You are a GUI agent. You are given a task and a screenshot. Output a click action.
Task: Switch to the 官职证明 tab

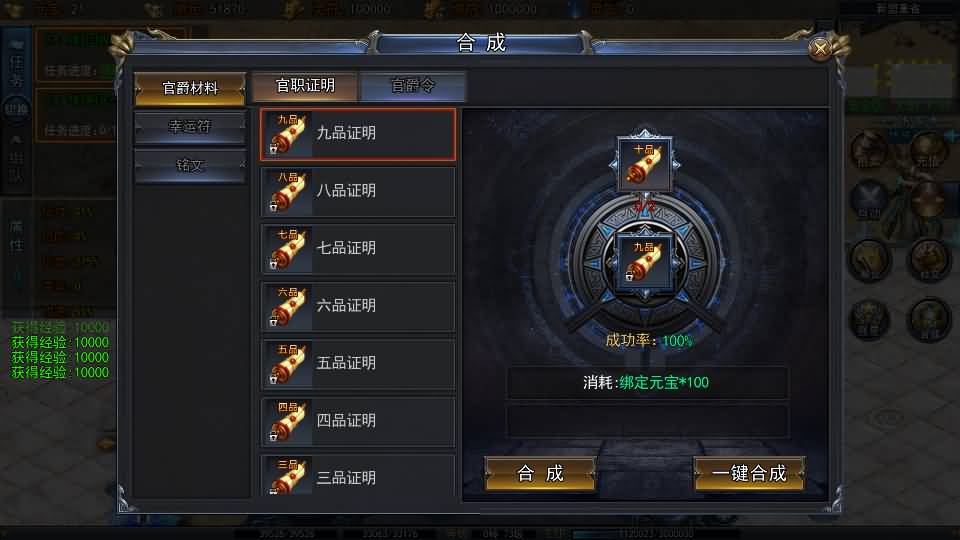(305, 86)
